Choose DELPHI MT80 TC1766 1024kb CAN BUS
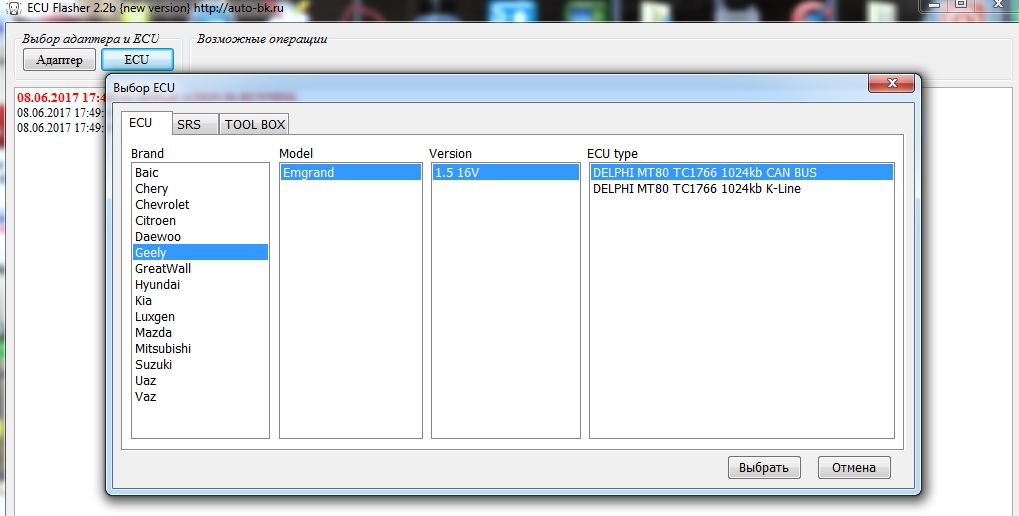Image resolution: width=1019 pixels, height=516 pixels. pyautogui.click(x=742, y=172)
